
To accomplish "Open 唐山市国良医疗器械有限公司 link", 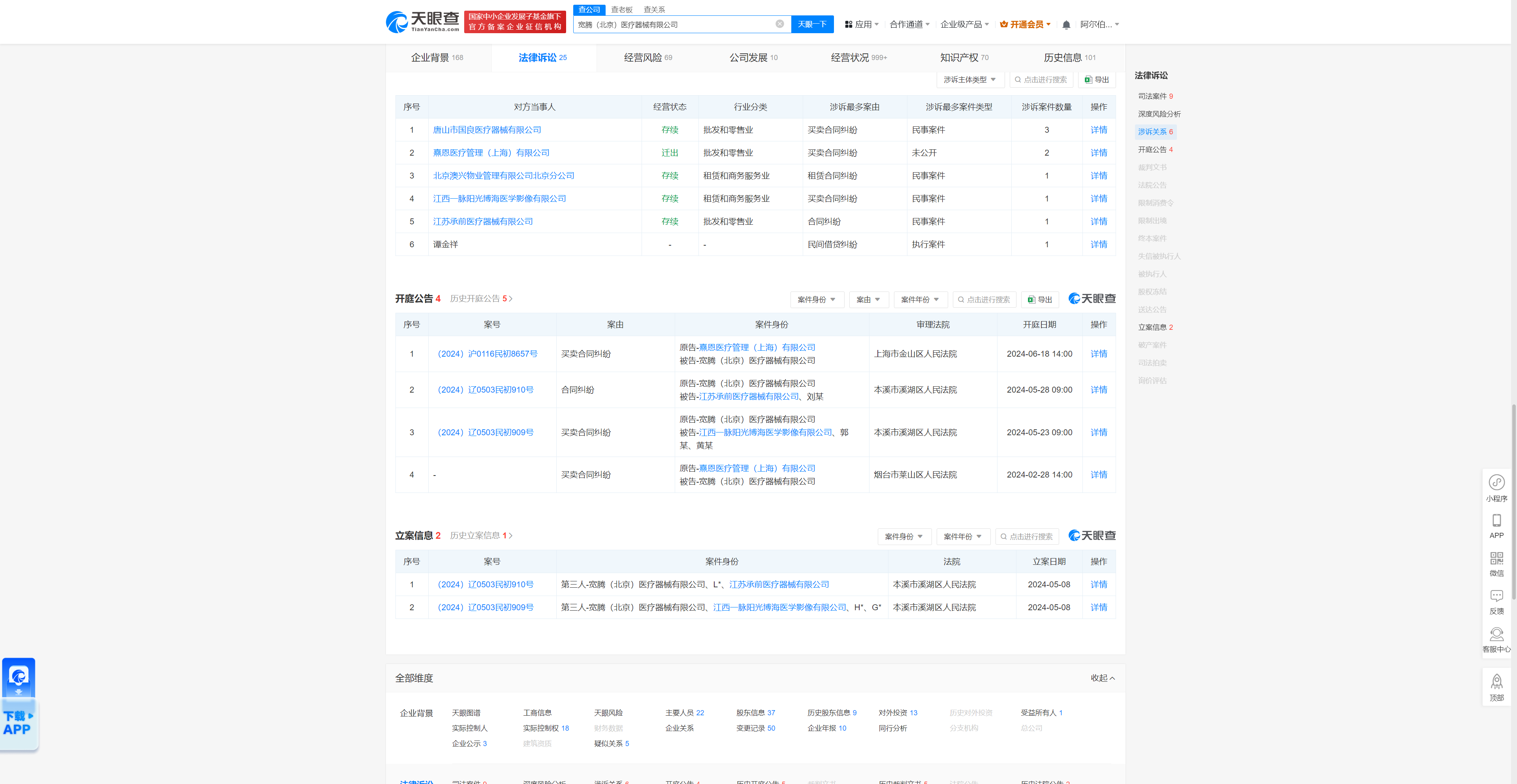I will coord(487,130).
